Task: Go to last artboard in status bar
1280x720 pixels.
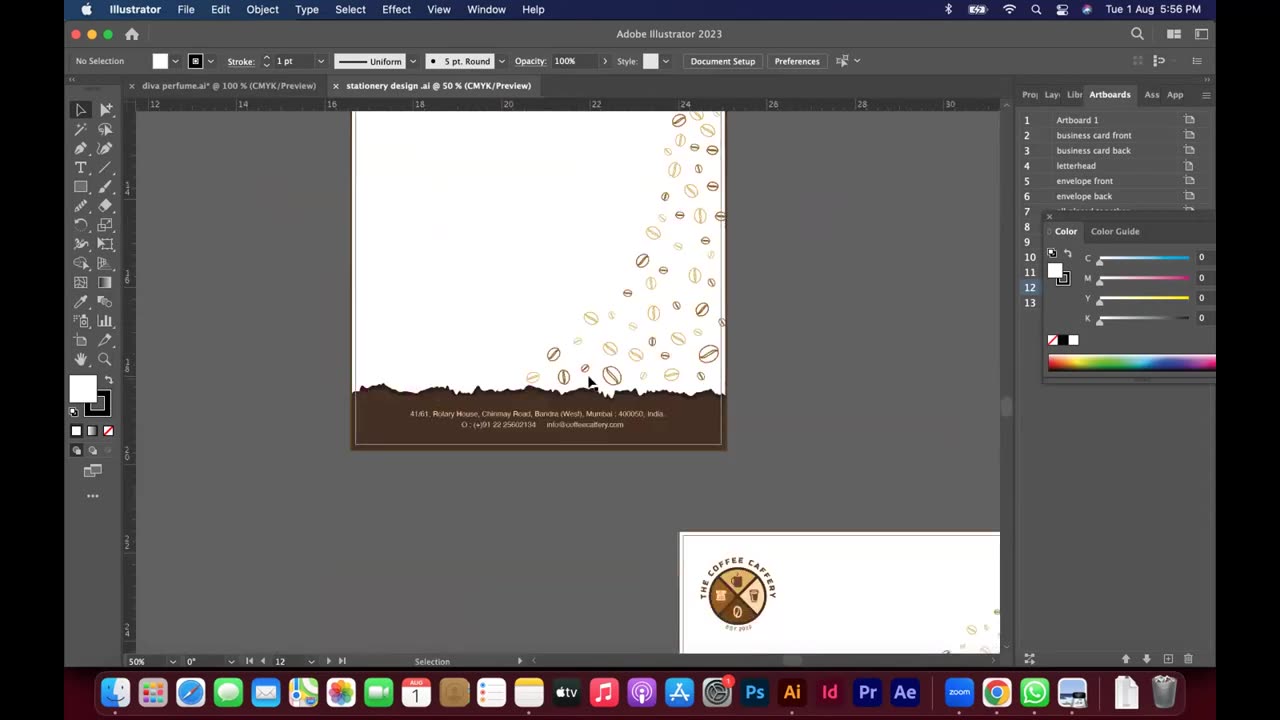Action: pos(342,661)
